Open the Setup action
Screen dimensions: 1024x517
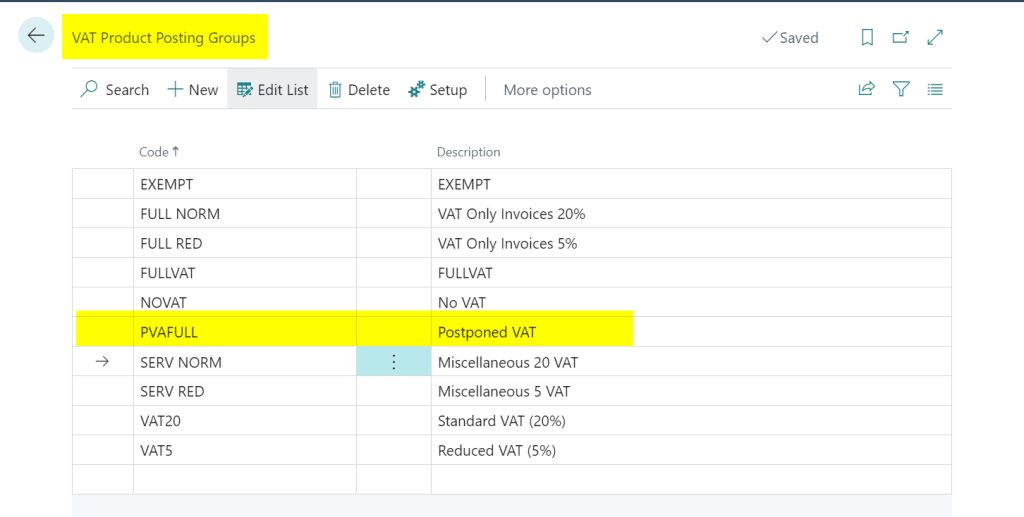point(438,89)
